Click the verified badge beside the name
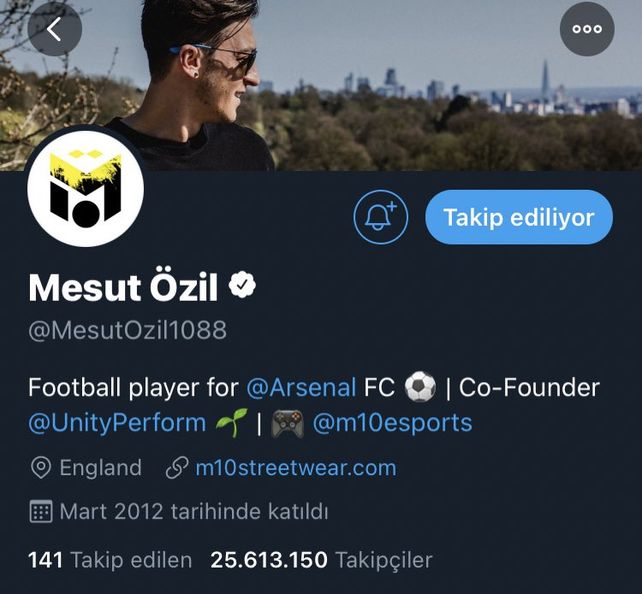 pos(242,287)
